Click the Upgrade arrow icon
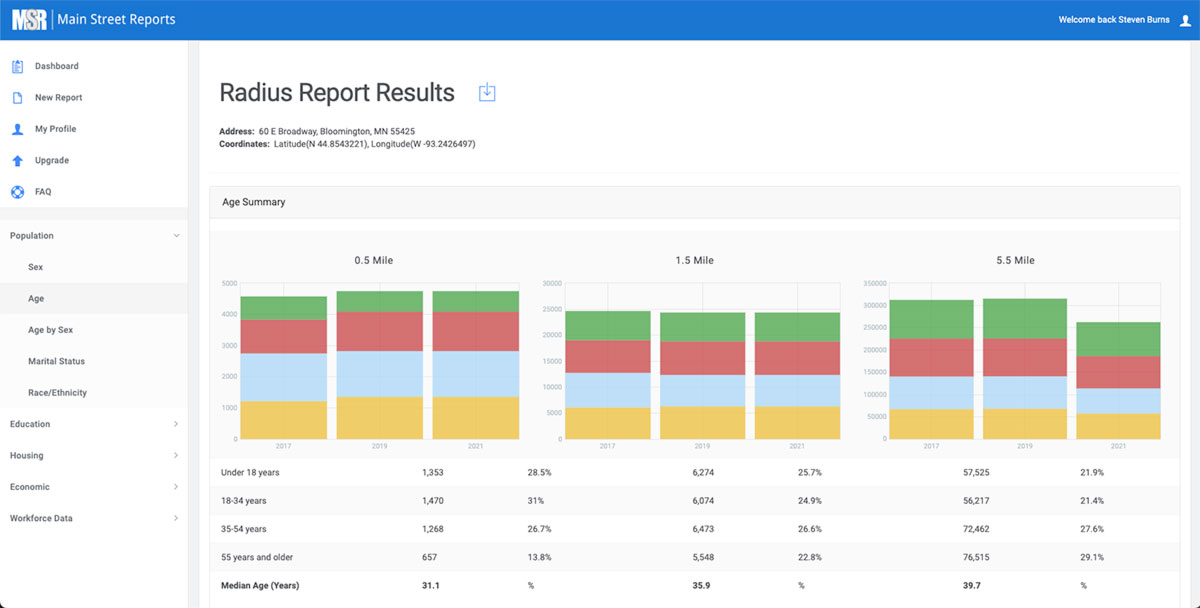This screenshot has width=1200, height=608. (17, 161)
